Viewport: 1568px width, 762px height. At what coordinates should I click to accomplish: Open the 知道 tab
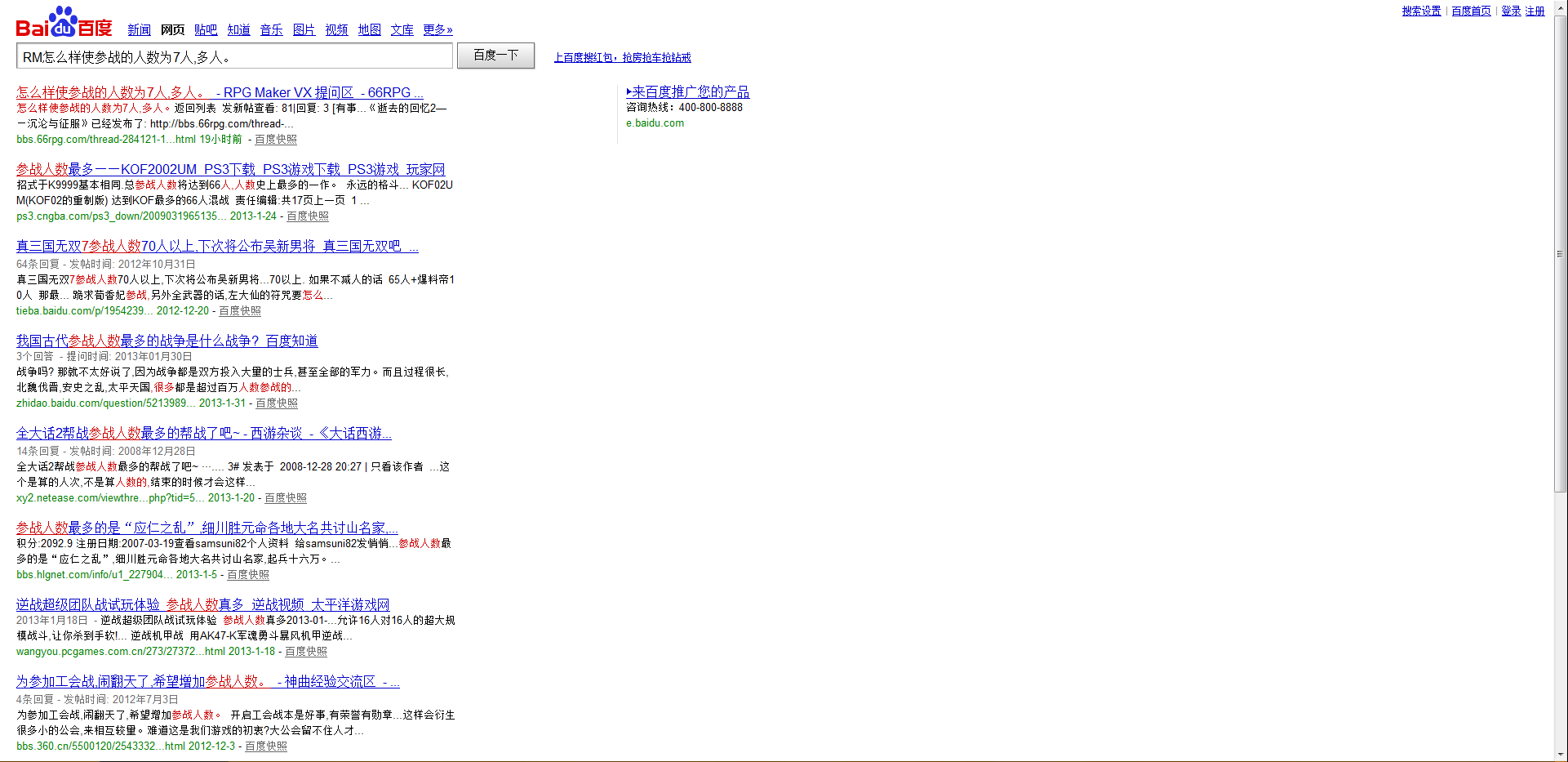click(x=238, y=30)
